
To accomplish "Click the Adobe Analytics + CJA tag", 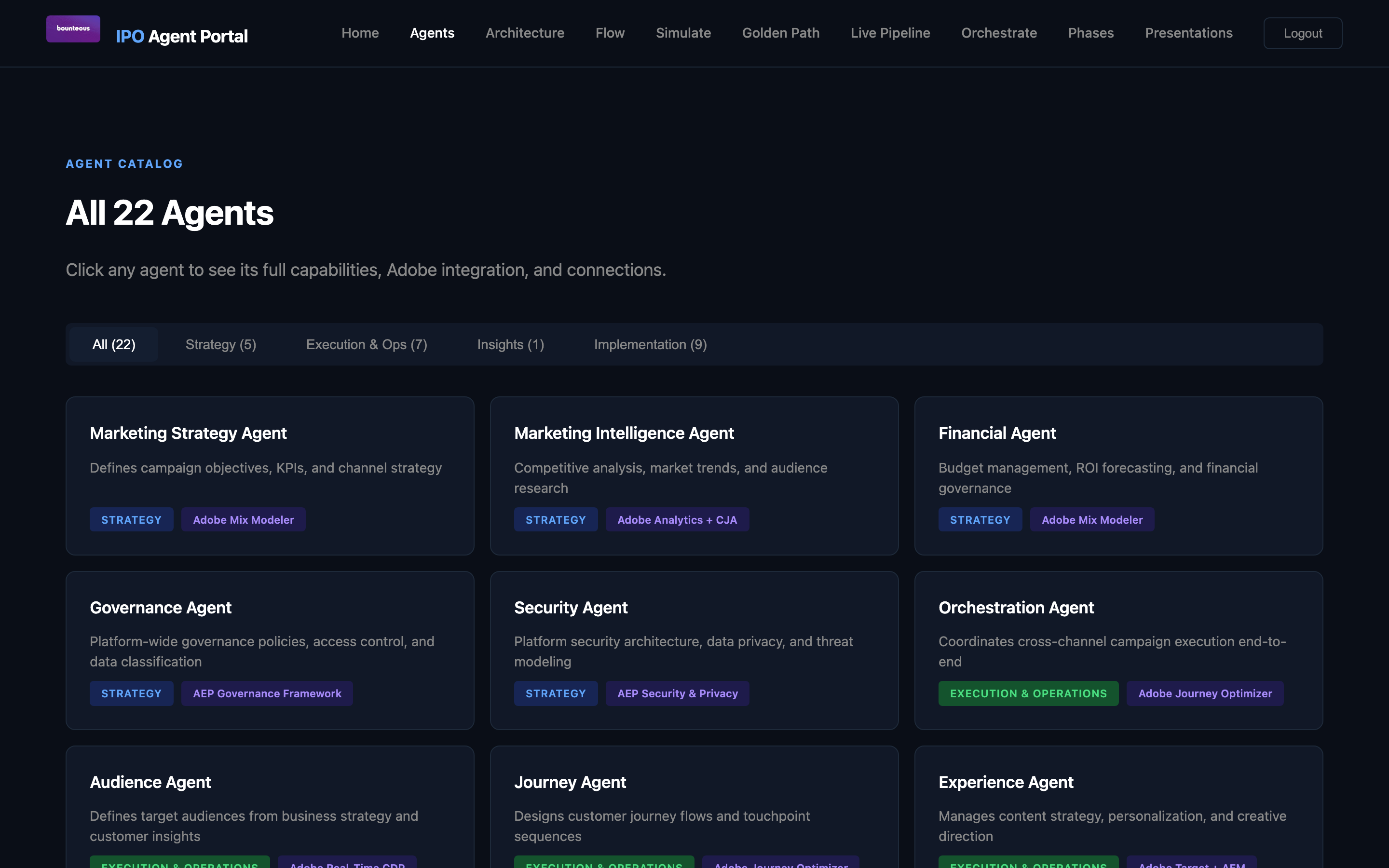I will 677,519.
